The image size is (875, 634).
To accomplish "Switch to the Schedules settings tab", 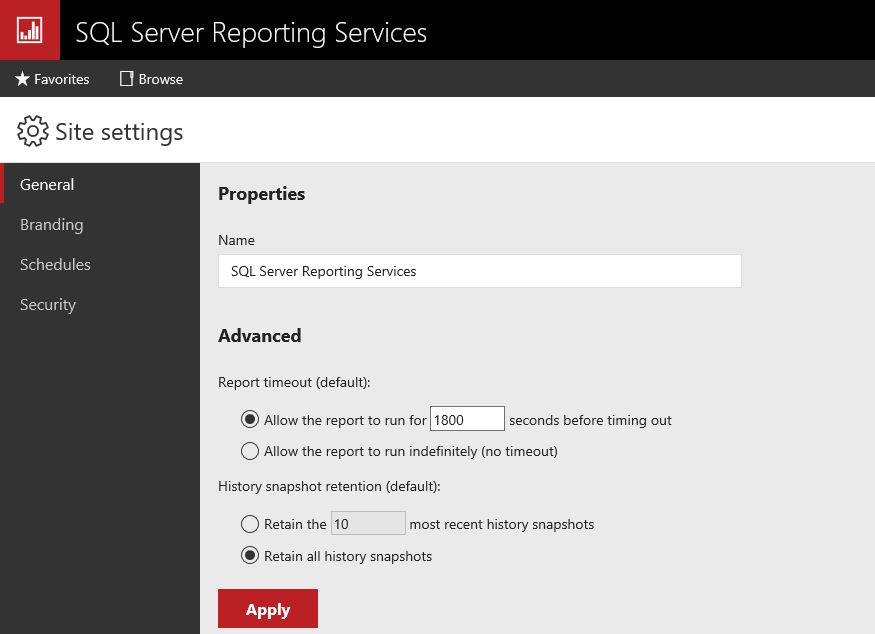I will point(55,264).
